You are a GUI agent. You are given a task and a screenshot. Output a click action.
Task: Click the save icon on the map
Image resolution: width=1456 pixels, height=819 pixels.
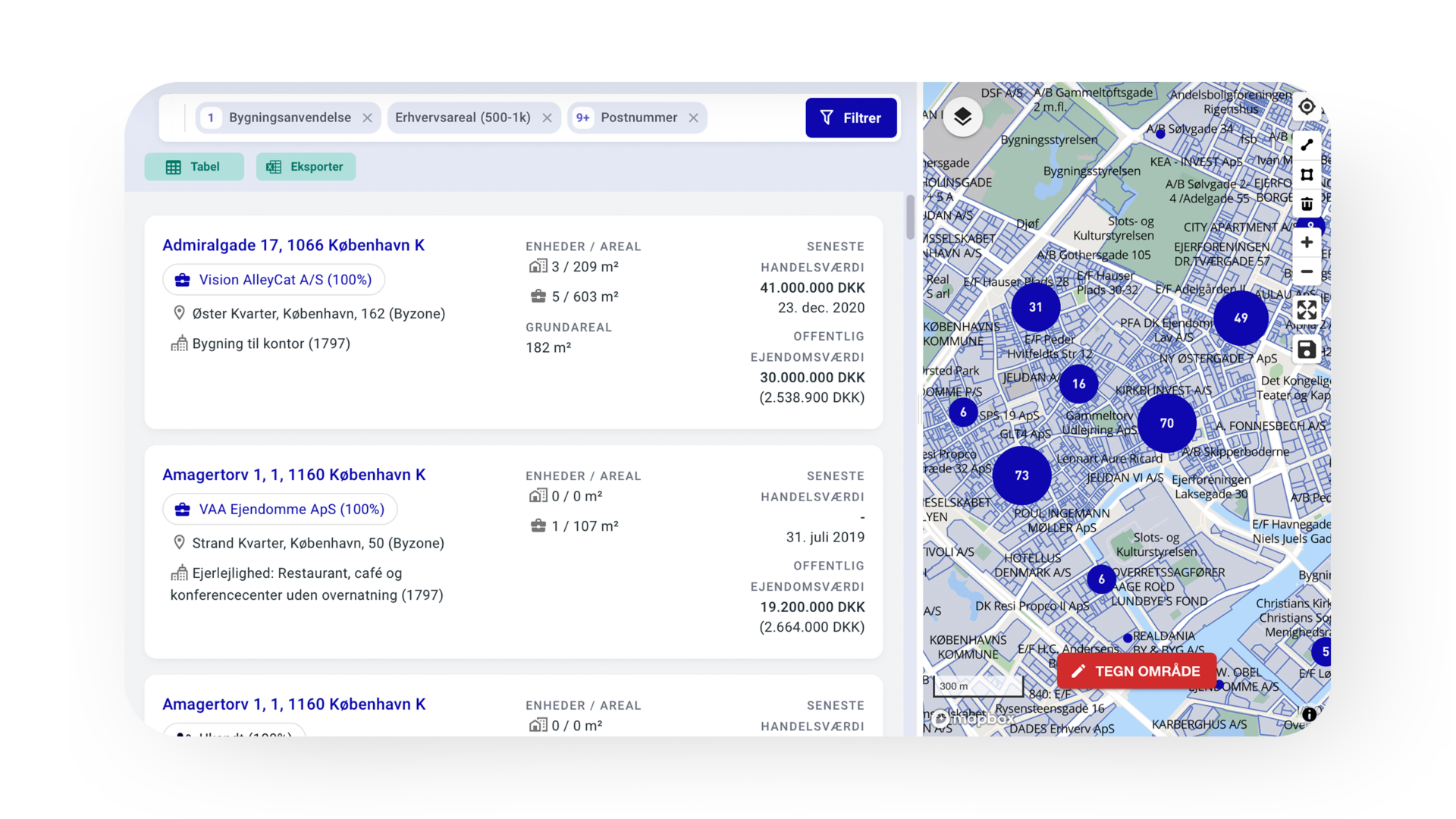click(x=1307, y=350)
